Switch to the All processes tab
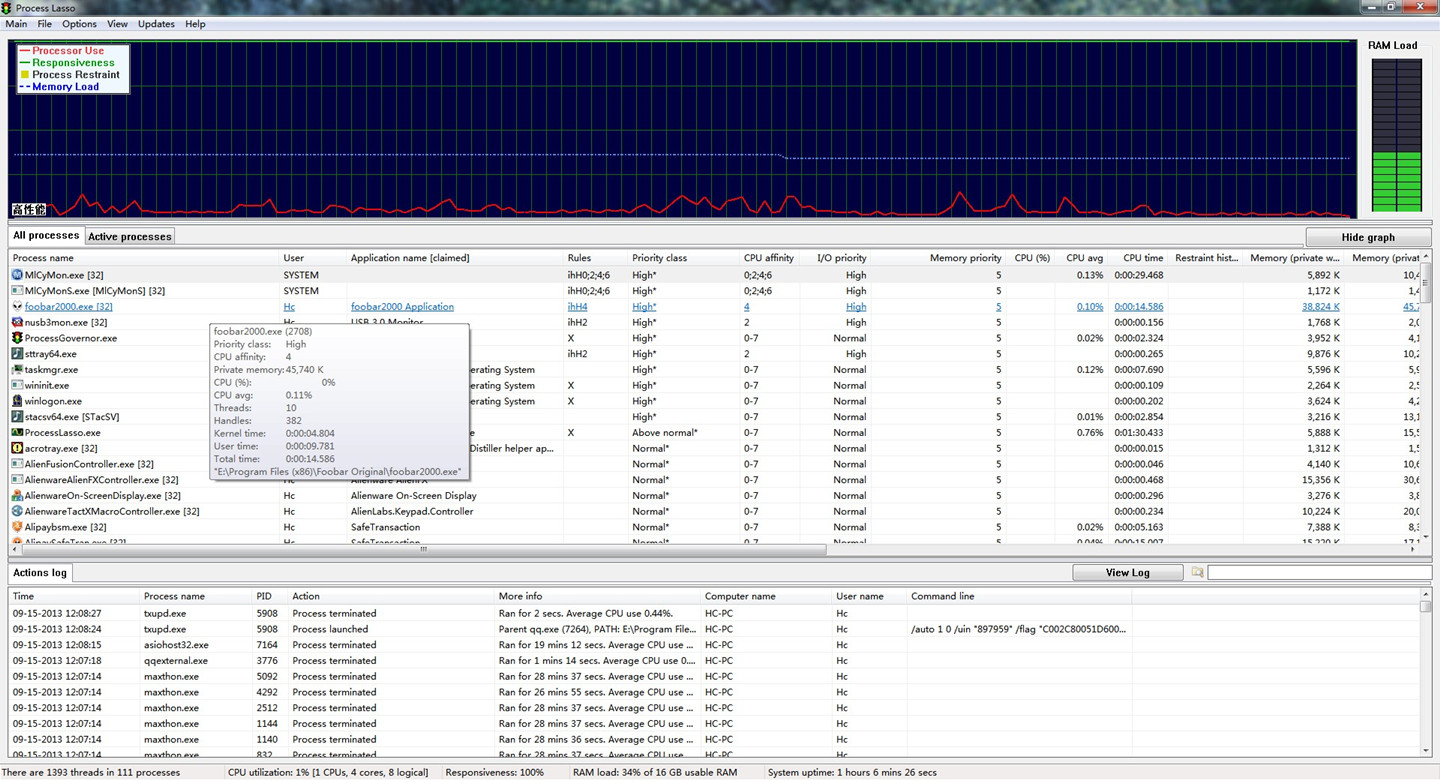The height and width of the screenshot is (780, 1440). pyautogui.click(x=46, y=236)
